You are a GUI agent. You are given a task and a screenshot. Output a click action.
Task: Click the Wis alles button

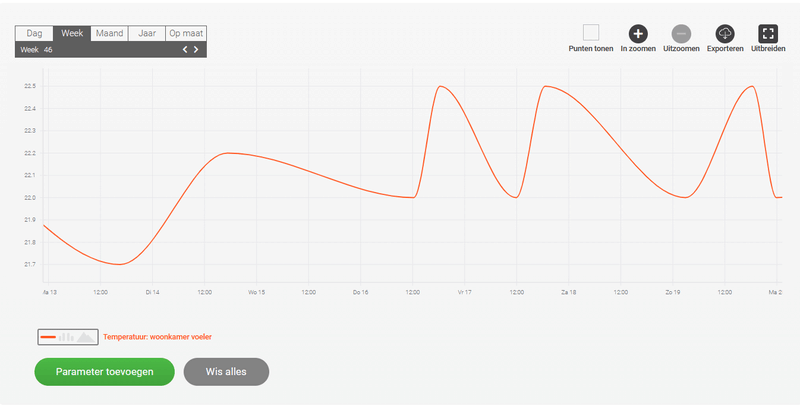[226, 372]
